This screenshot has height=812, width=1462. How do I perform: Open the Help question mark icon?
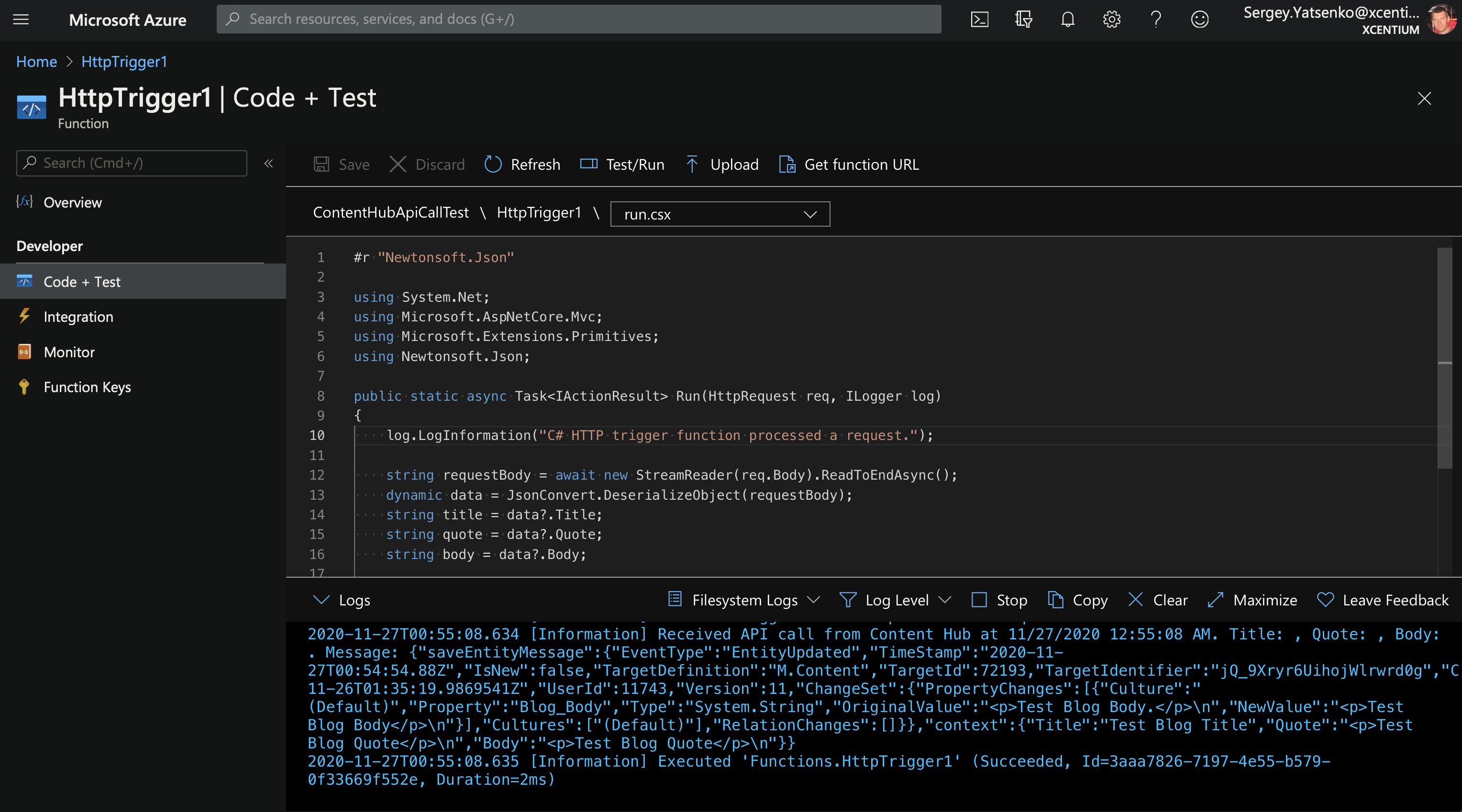[1155, 20]
